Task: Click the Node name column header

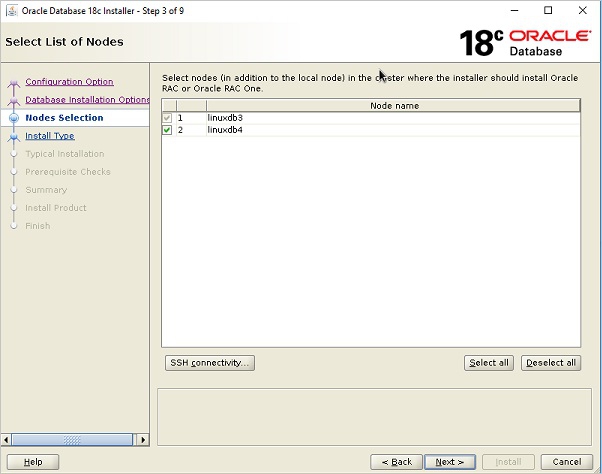Action: [394, 106]
